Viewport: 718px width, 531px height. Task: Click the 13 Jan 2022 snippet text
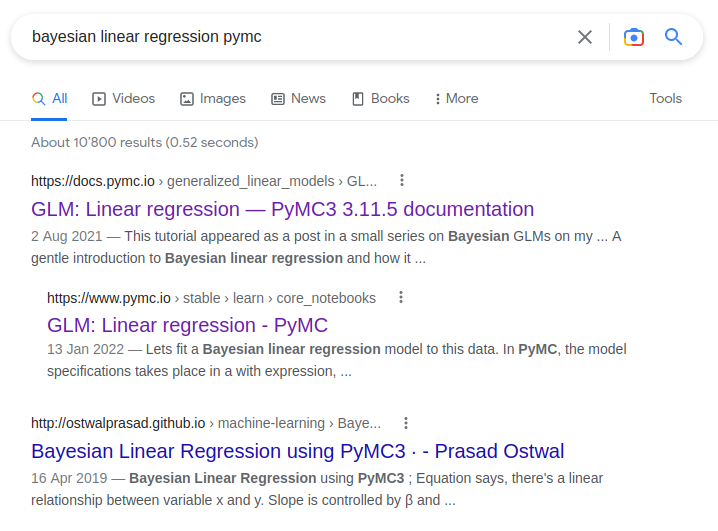point(337,360)
